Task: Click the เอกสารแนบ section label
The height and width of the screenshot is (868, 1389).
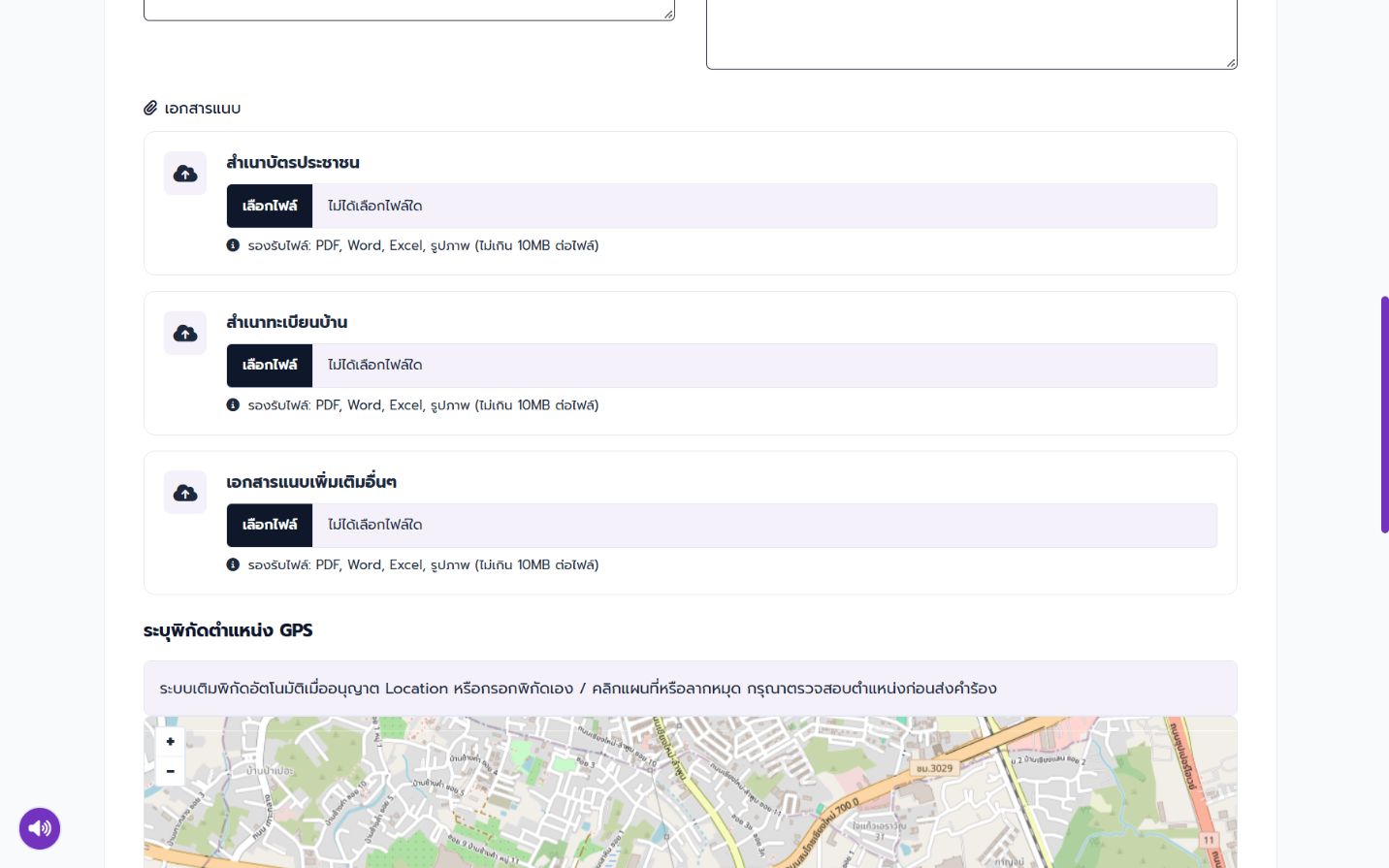Action: 203,109
